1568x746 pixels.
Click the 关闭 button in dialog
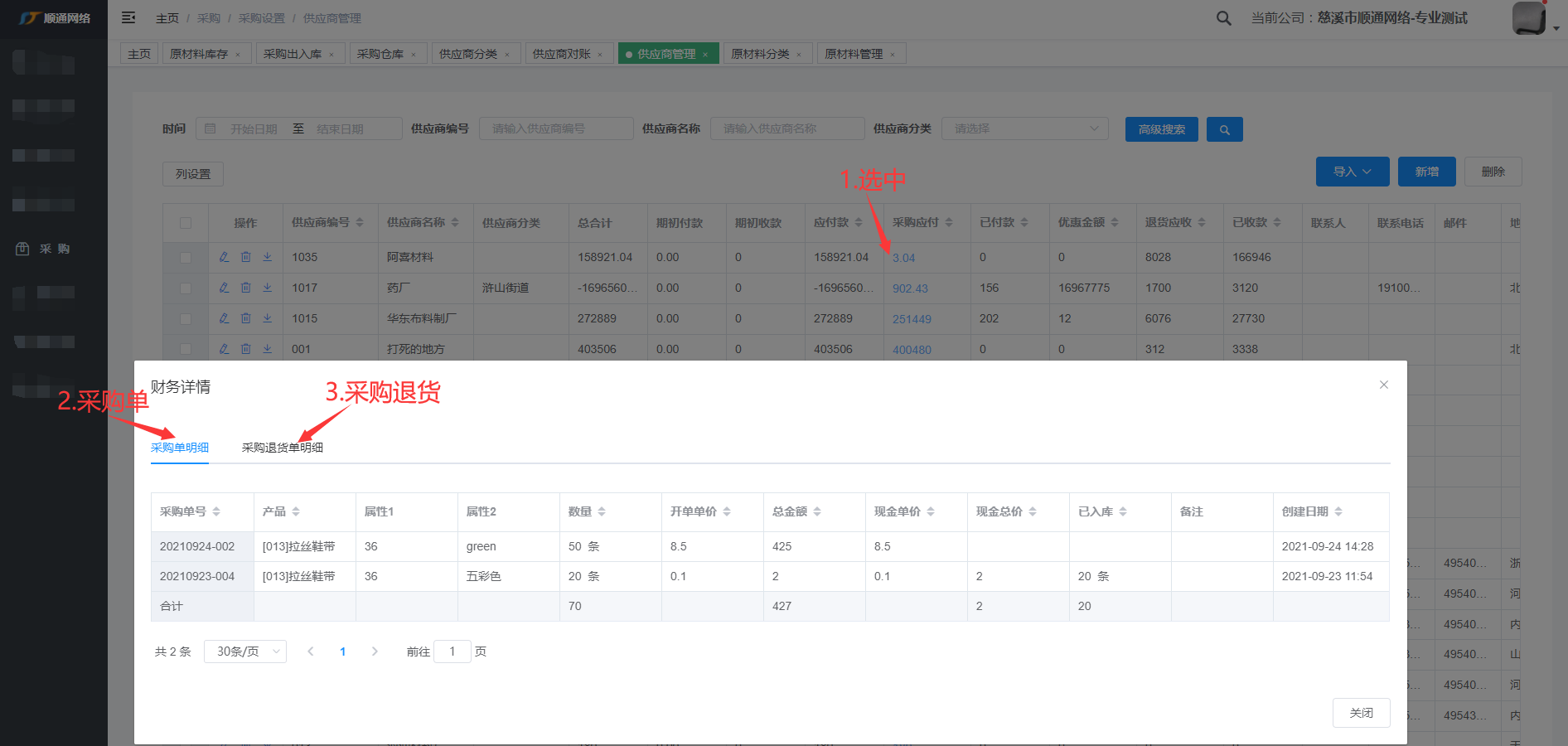[1361, 713]
